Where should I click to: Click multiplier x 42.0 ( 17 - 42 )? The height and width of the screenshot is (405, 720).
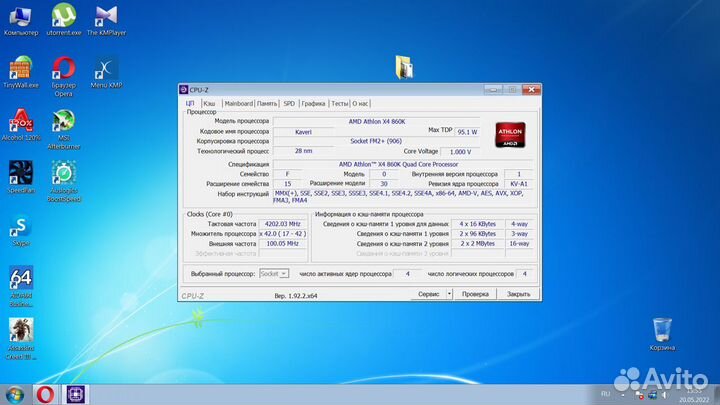click(x=283, y=234)
